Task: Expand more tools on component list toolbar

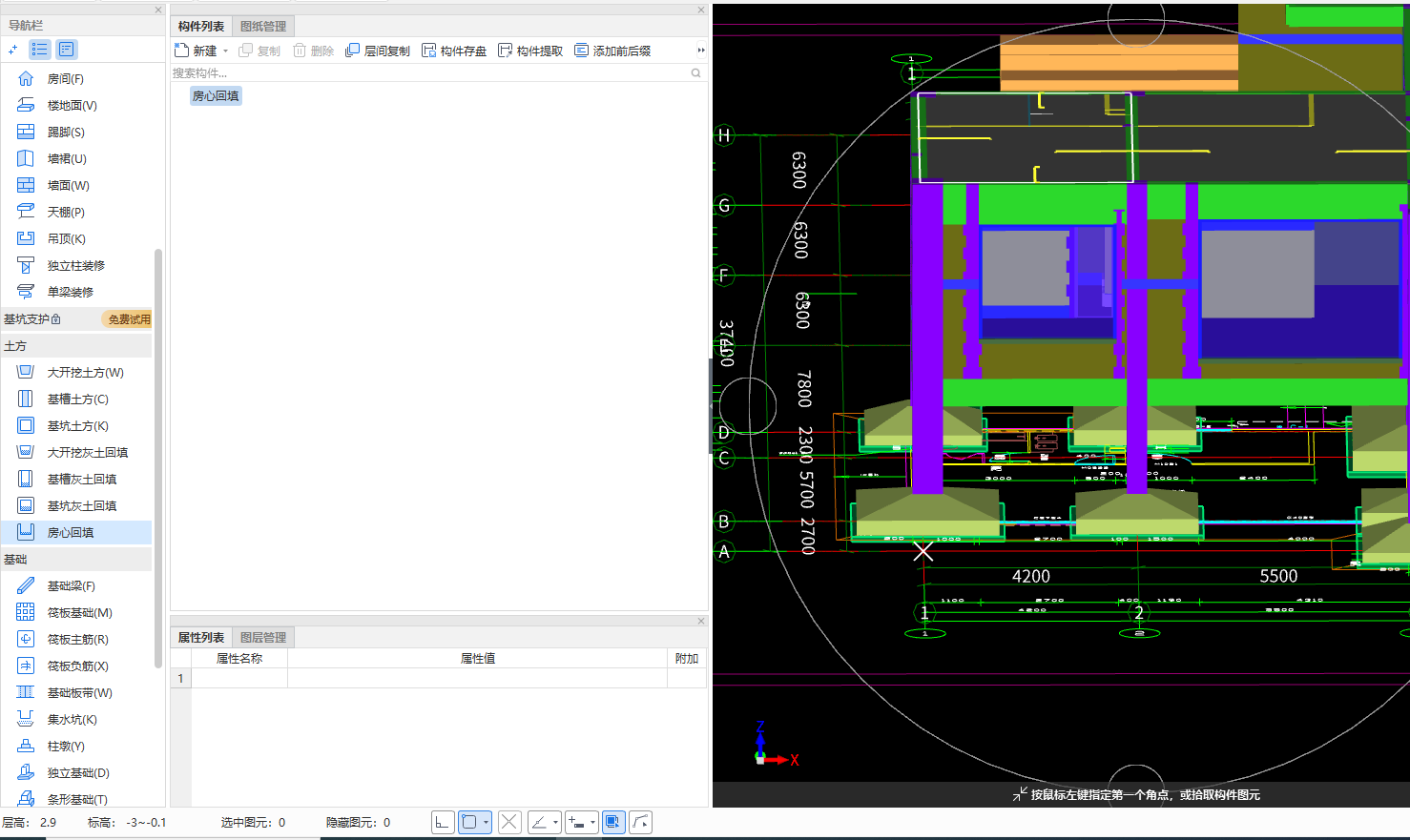Action: coord(701,51)
